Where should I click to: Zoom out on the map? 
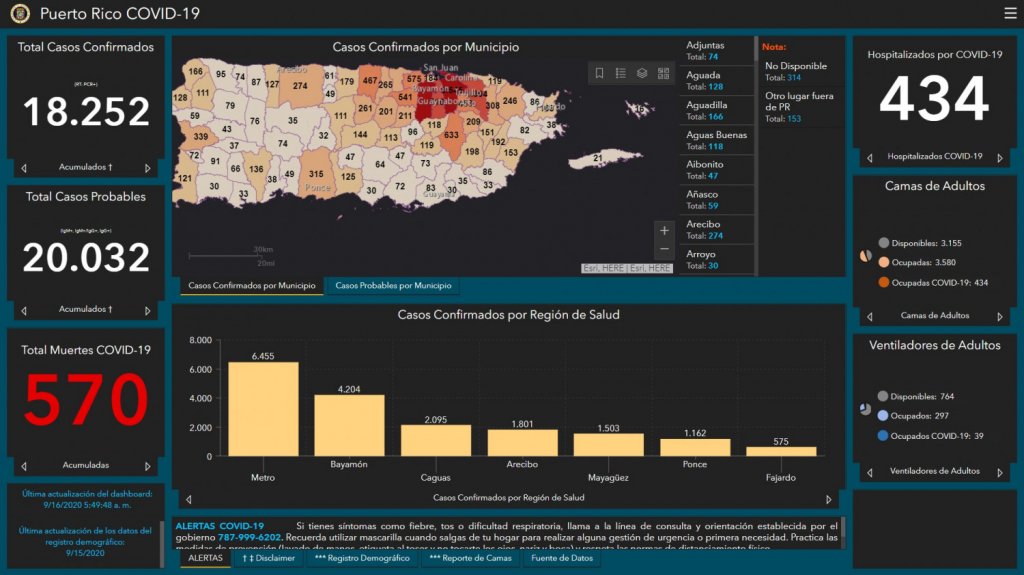[664, 249]
